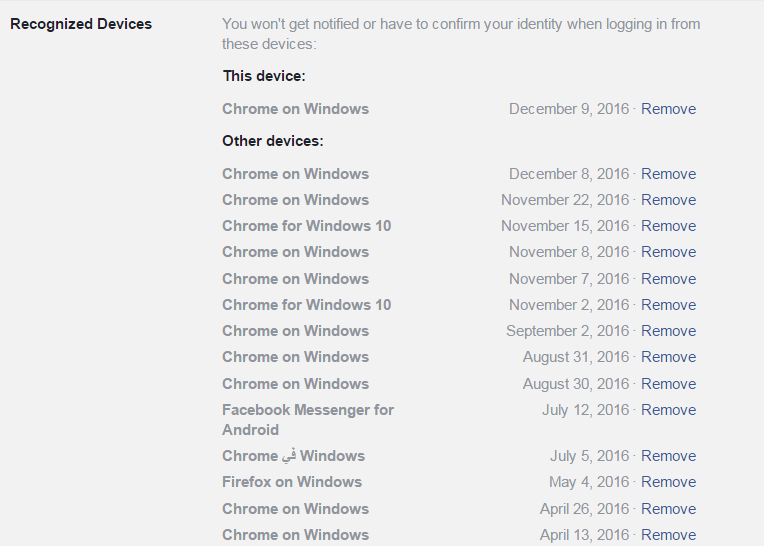Click the Chrome entry with Arabic text

[293, 456]
